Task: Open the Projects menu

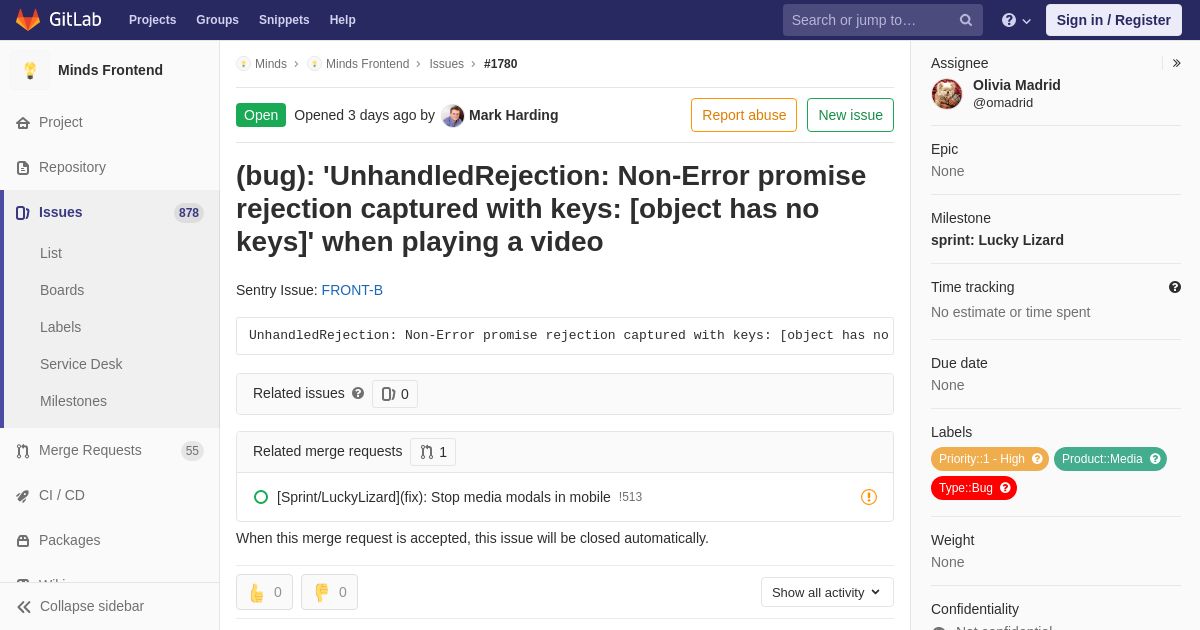Action: point(152,20)
